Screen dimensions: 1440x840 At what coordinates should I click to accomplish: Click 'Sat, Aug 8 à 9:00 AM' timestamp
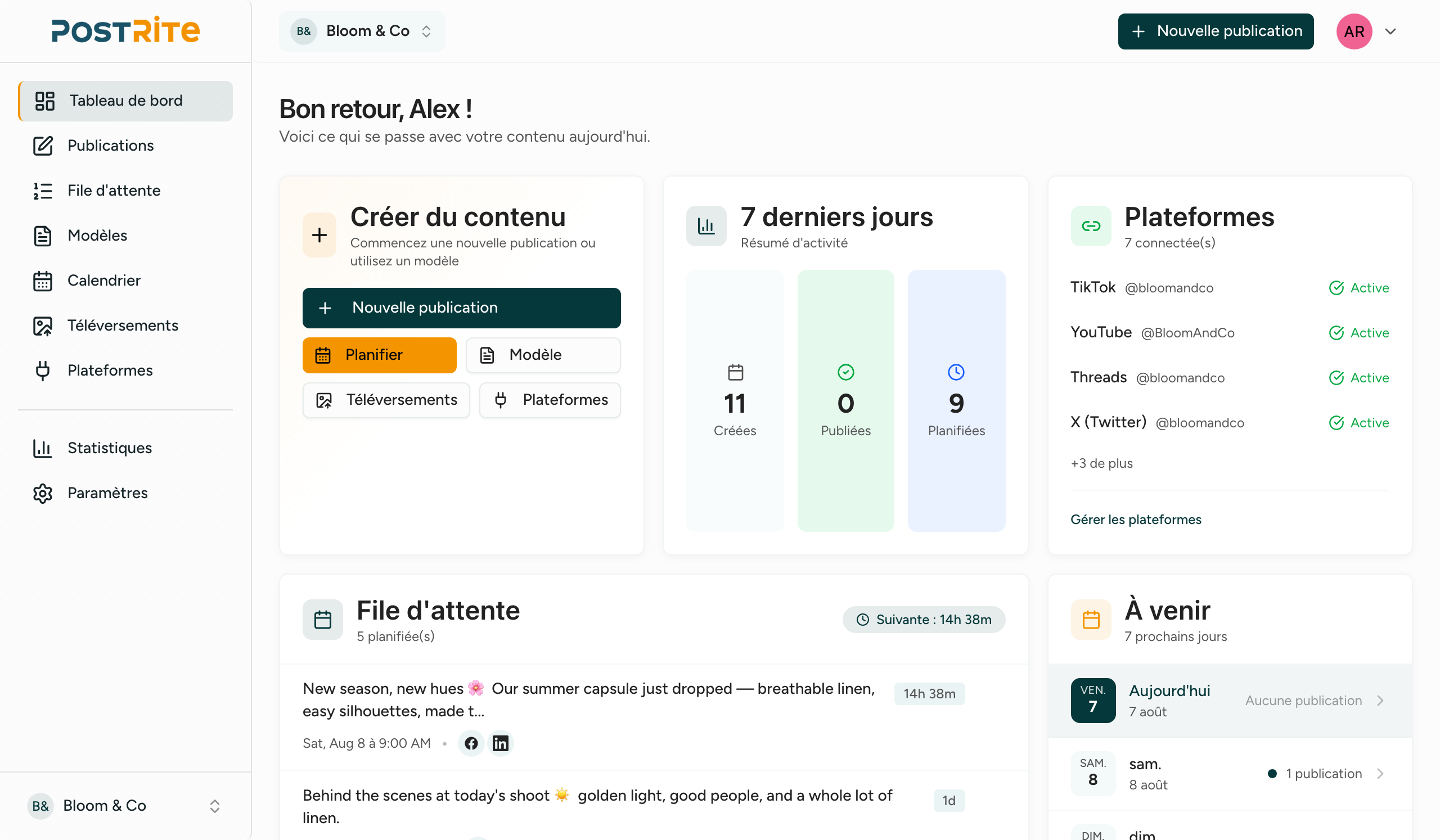click(366, 743)
